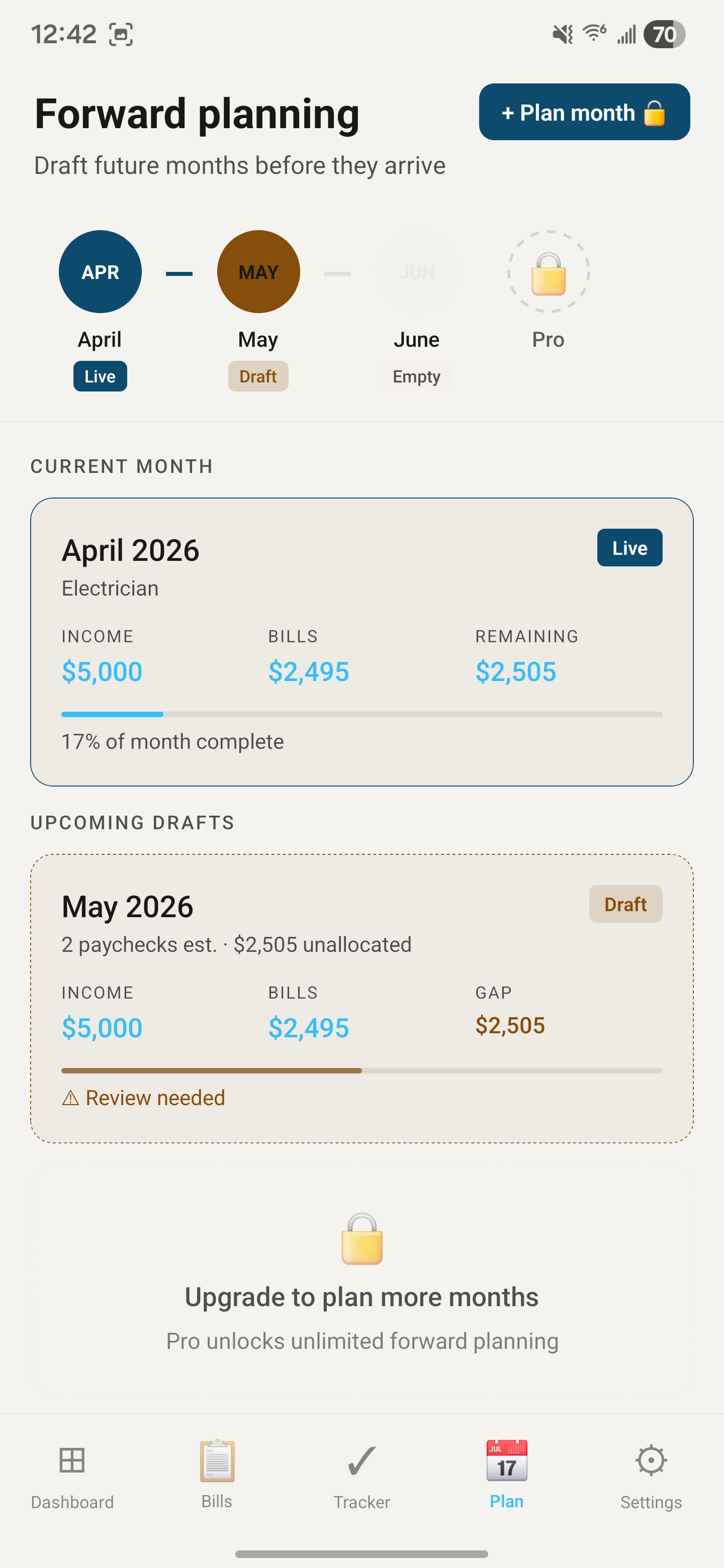The width and height of the screenshot is (724, 1568).
Task: Tap the Draft badge on May 2026 card
Action: coord(625,904)
